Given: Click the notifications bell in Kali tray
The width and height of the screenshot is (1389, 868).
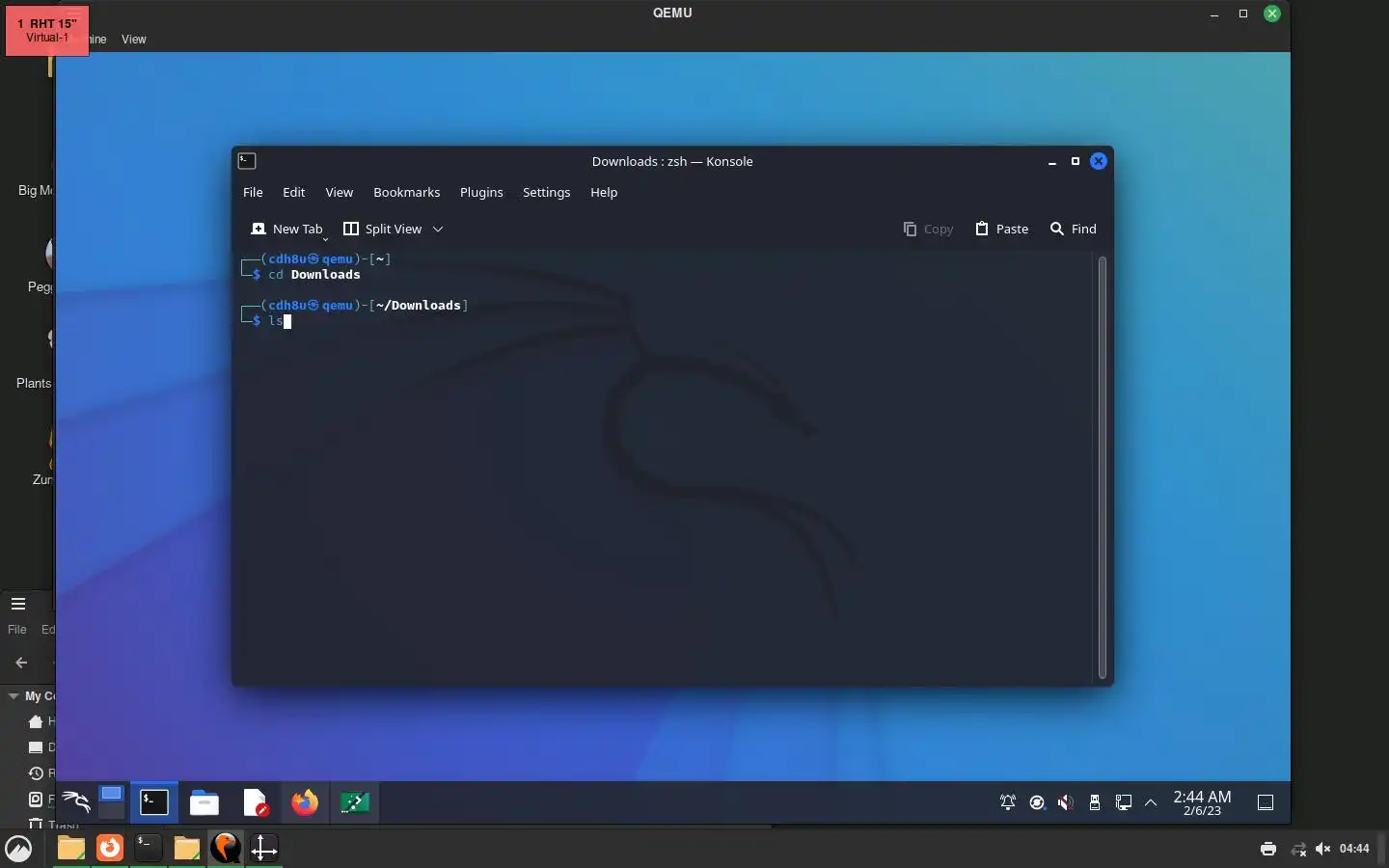Looking at the screenshot, I should tap(1008, 802).
